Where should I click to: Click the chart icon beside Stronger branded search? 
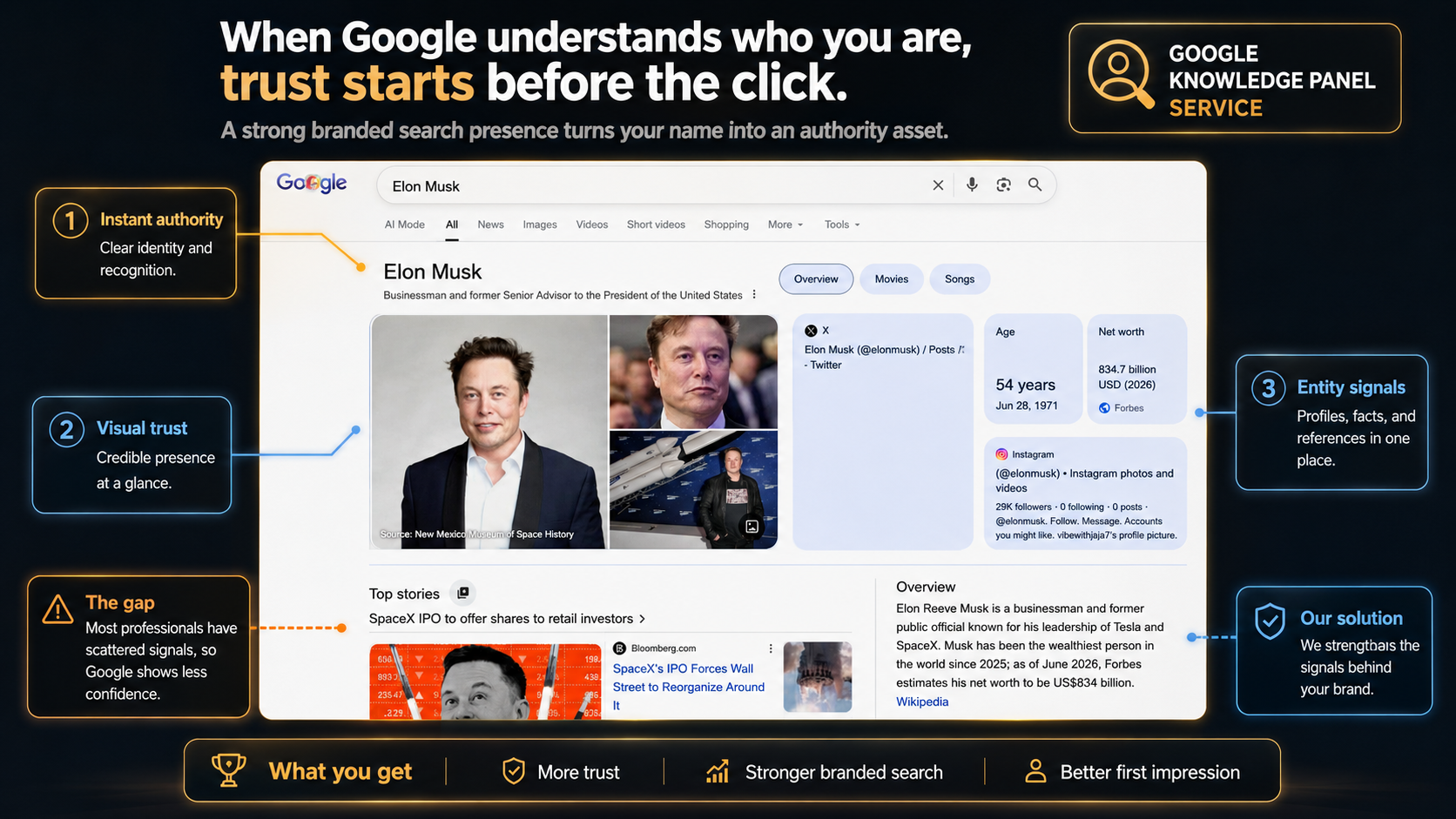[x=718, y=771]
